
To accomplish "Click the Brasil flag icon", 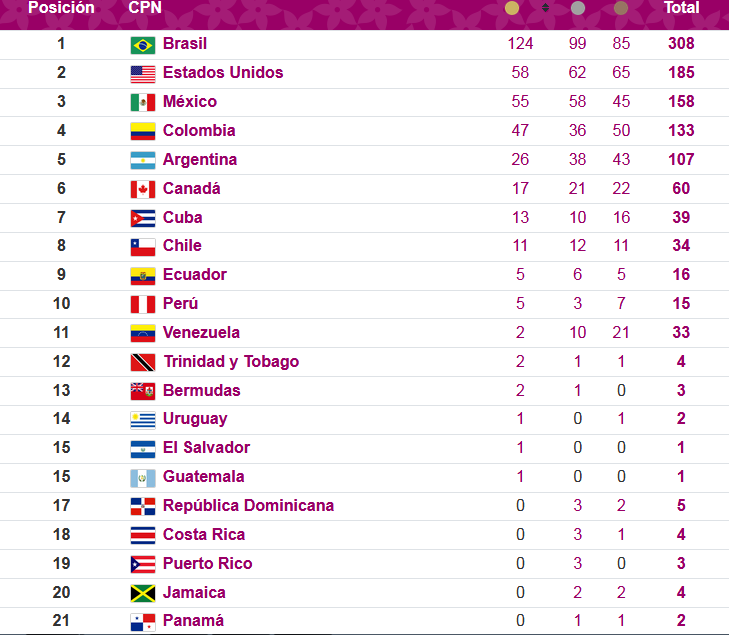I will tap(143, 45).
